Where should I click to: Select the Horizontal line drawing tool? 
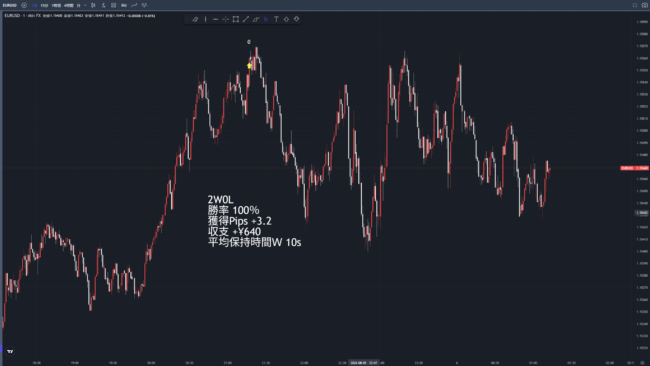pyautogui.click(x=216, y=19)
